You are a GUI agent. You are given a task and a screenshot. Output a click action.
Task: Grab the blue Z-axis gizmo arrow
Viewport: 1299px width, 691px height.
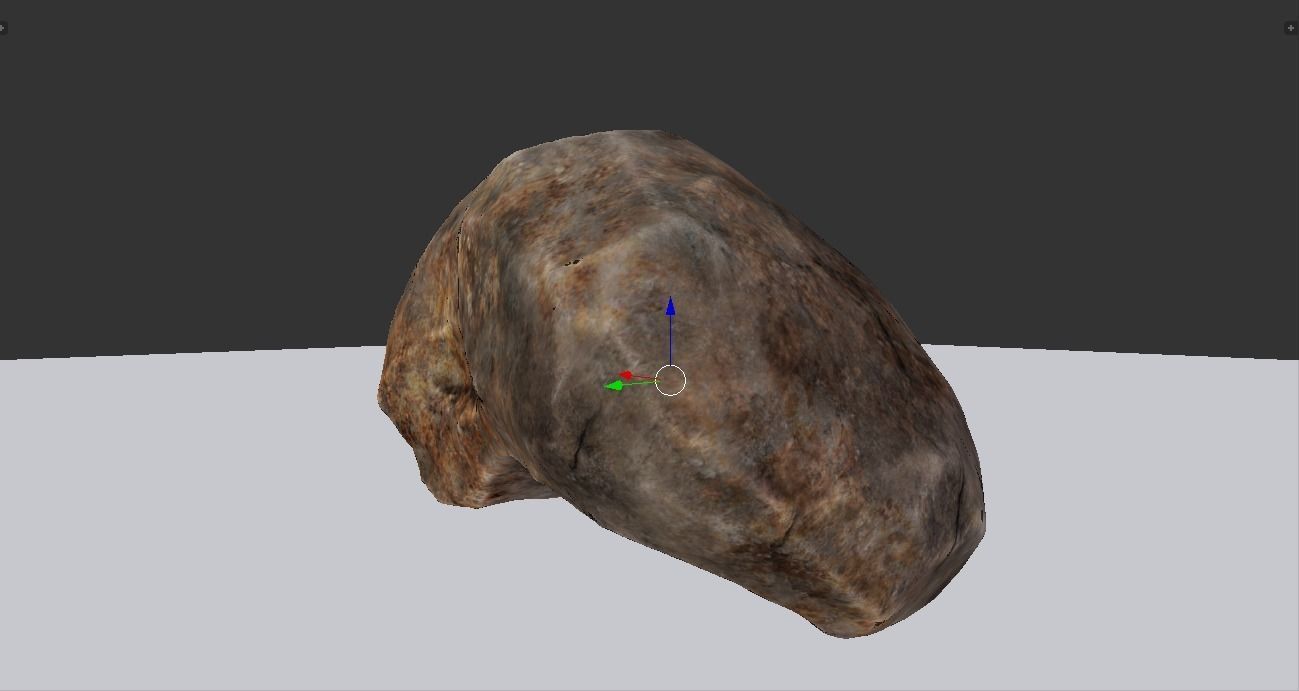point(670,308)
